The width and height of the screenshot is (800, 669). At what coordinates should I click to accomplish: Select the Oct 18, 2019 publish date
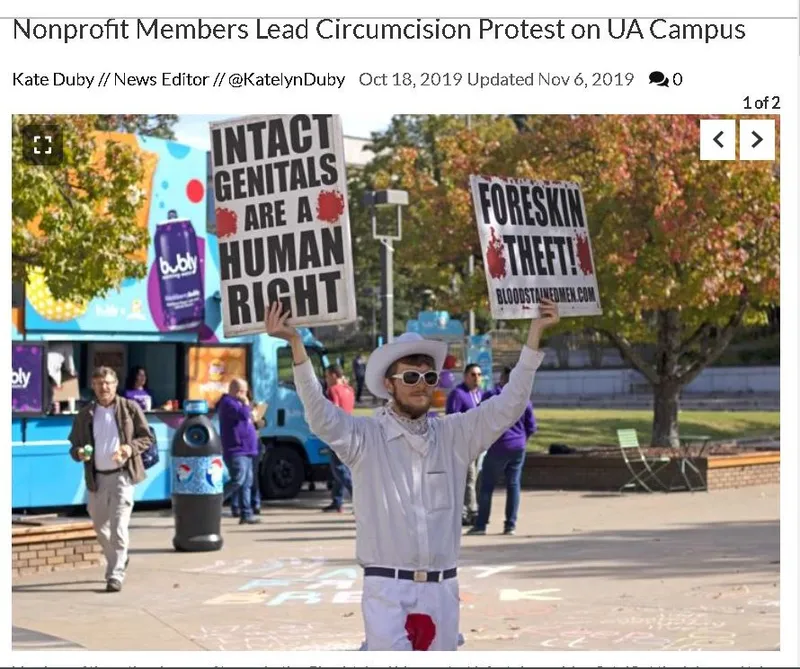click(x=410, y=80)
